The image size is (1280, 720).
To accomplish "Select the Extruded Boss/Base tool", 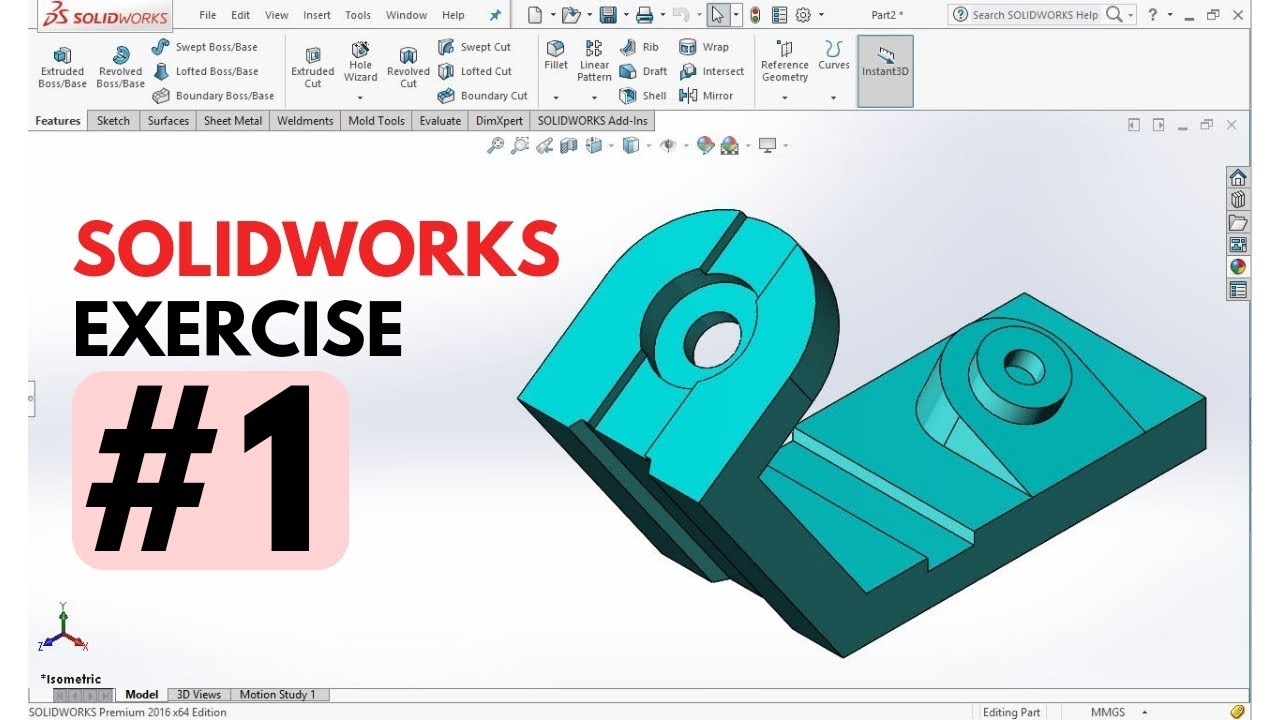I will coord(62,67).
